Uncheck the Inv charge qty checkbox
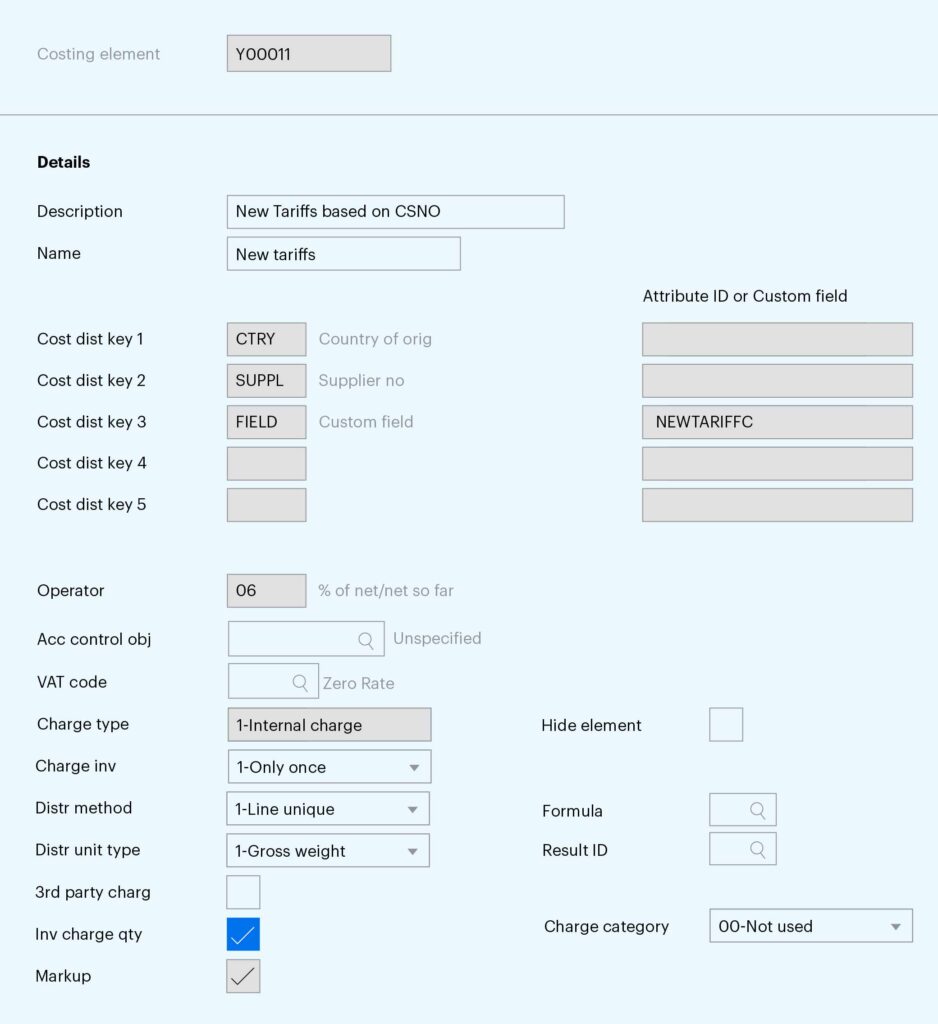Image resolution: width=938 pixels, height=1024 pixels. [x=243, y=934]
